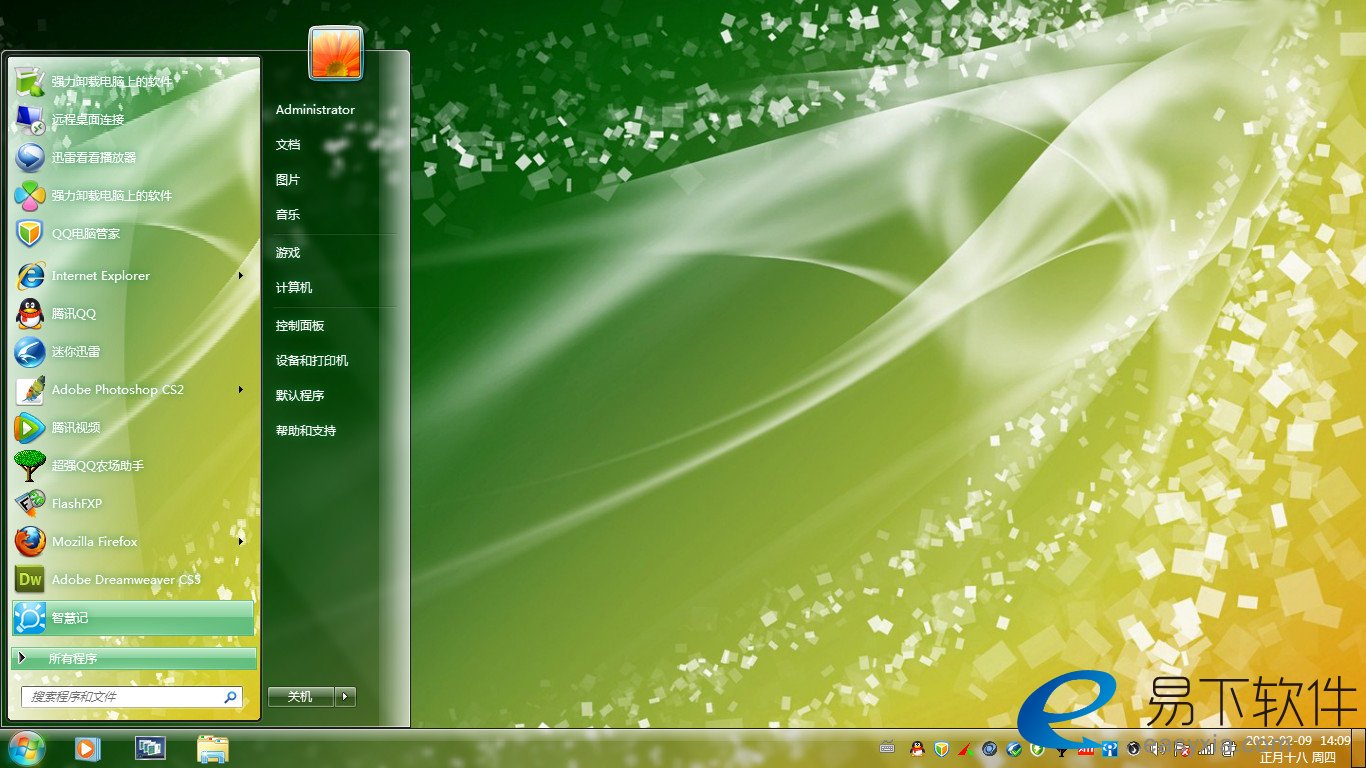Click the QQ penguin icon in system tray
The image size is (1366, 768).
pos(916,748)
